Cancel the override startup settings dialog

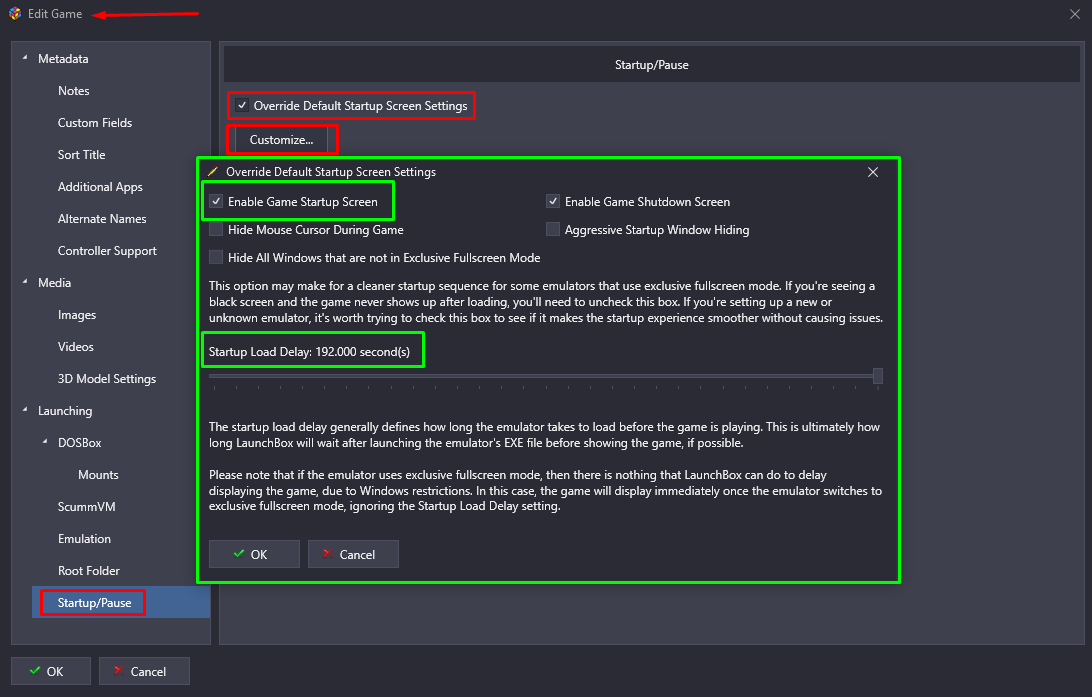tap(353, 554)
